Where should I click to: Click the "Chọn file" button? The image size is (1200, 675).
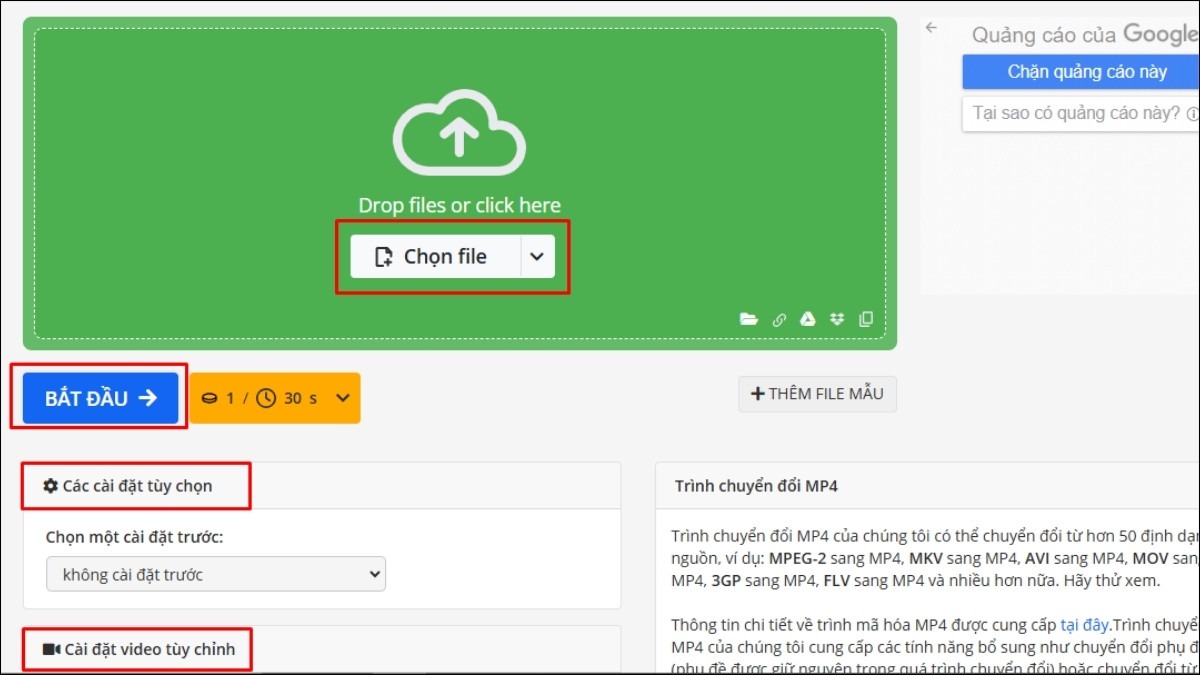click(x=435, y=257)
